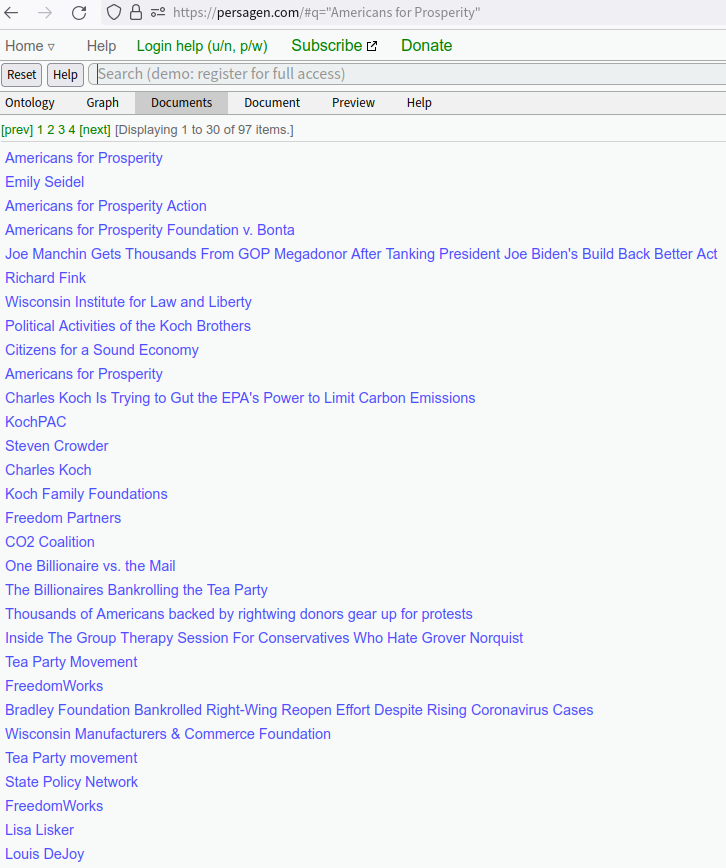Screen dimensions: 726x868
Task: Click the persagen.com URL address field
Action: pyautogui.click(x=327, y=12)
